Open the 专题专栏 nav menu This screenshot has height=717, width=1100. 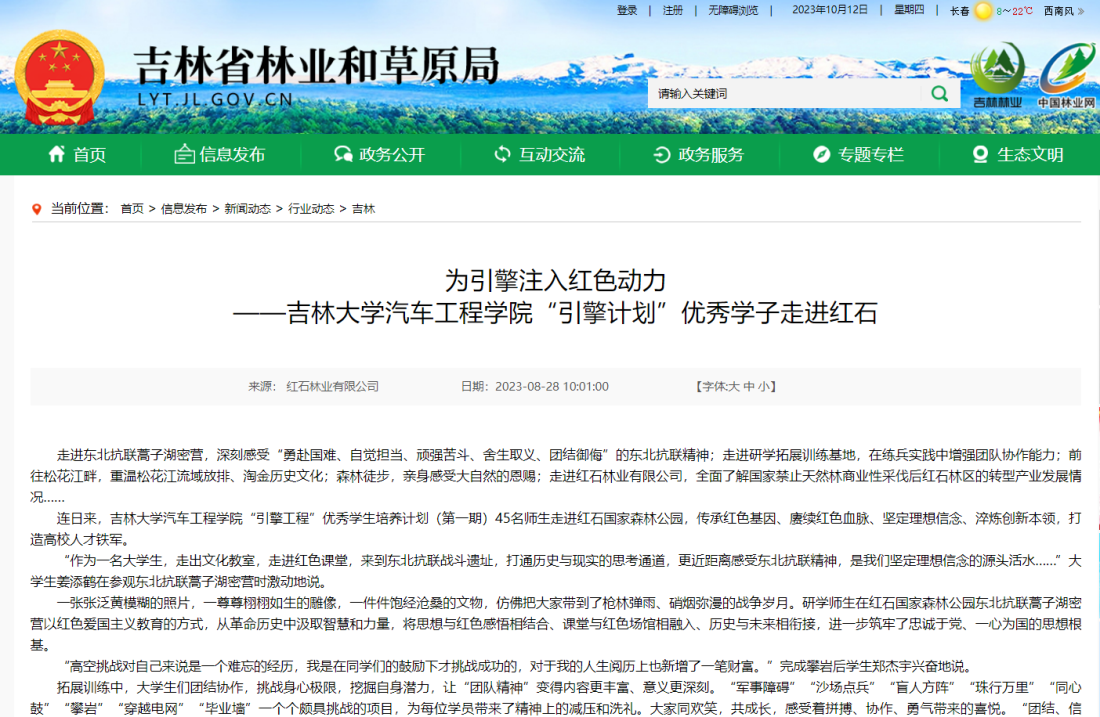(858, 154)
